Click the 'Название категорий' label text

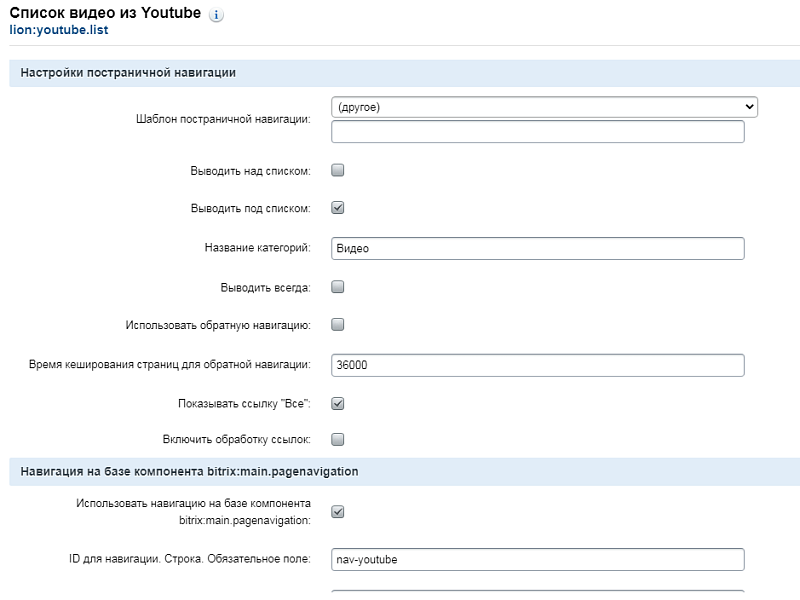tap(257, 248)
